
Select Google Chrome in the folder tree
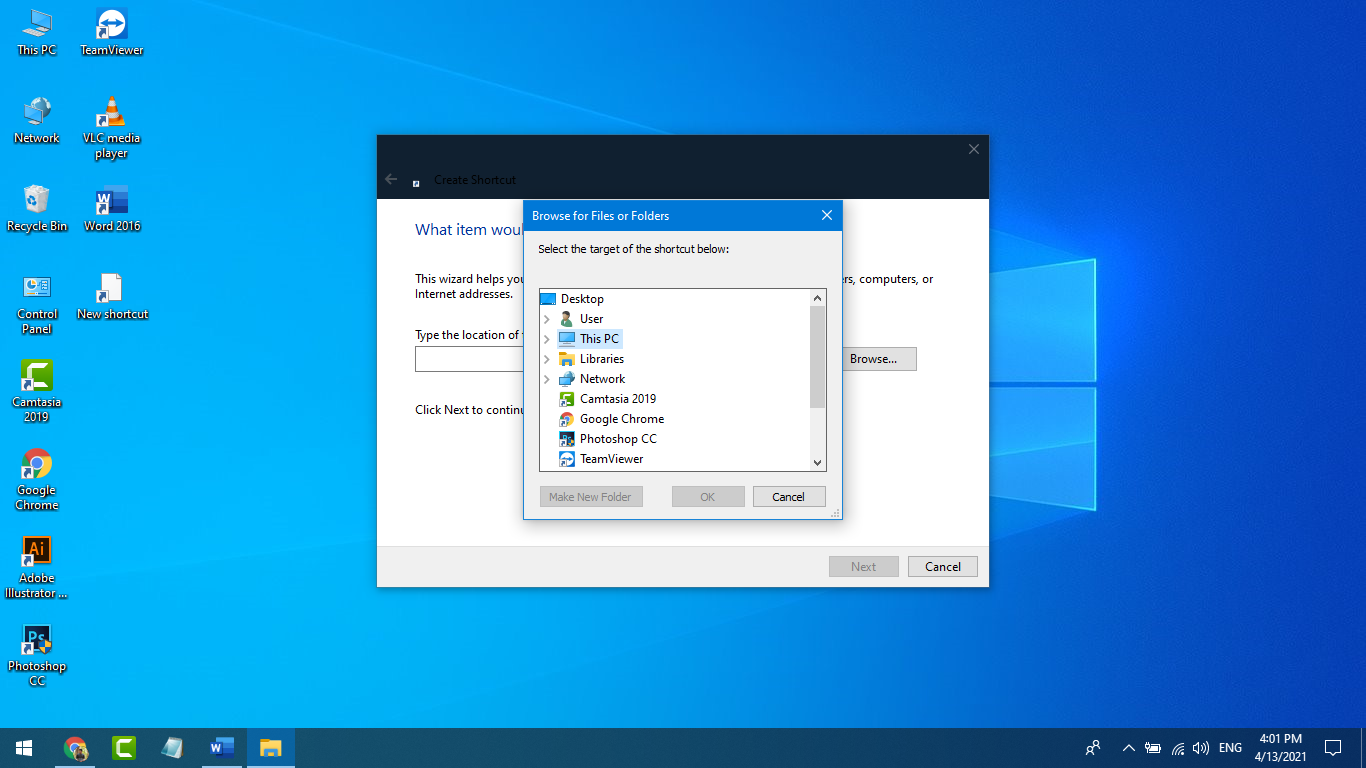(621, 419)
